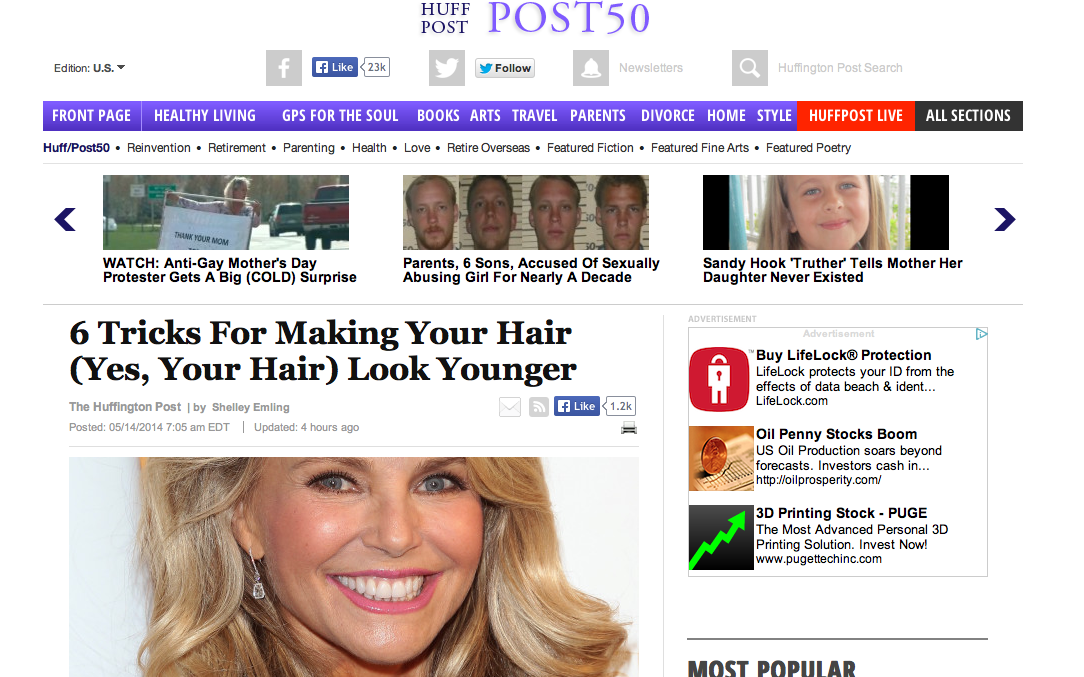The height and width of the screenshot is (677, 1084).
Task: Click the AdChoices icon on the advertisement
Action: (981, 334)
